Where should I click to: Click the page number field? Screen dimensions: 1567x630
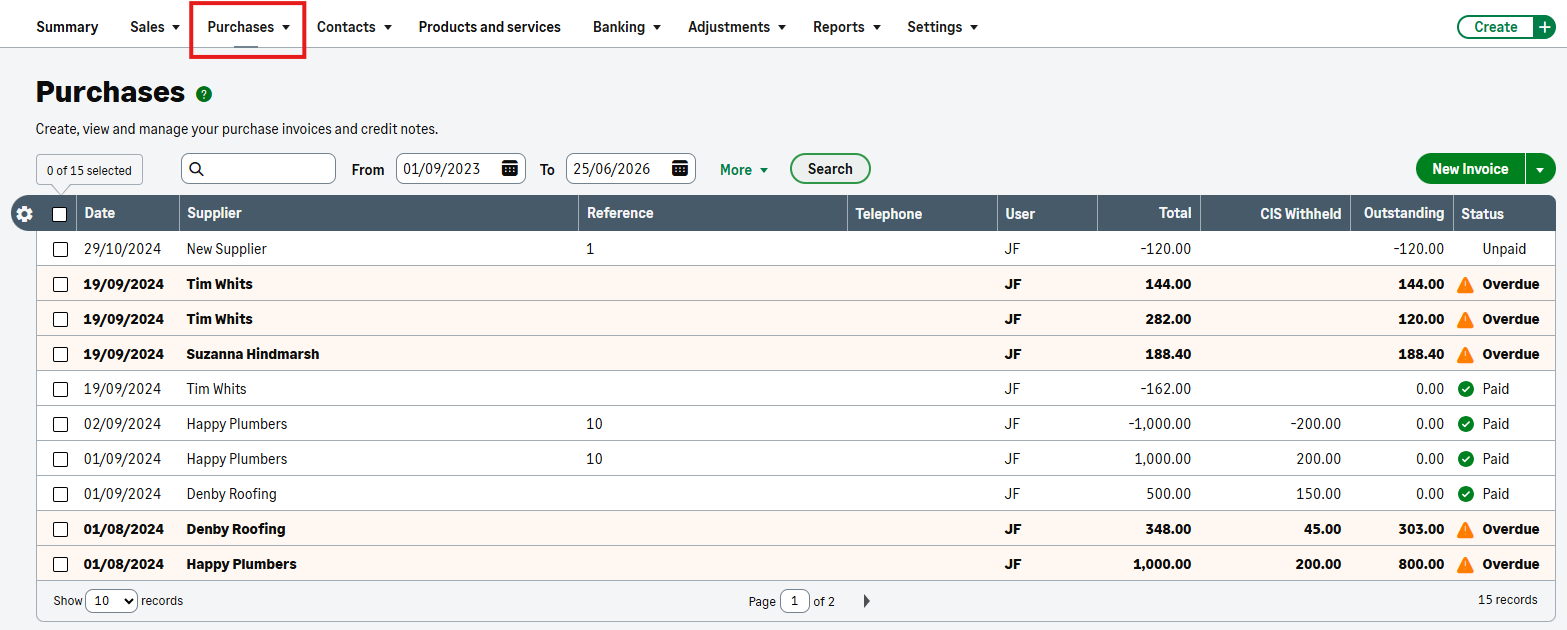coord(794,601)
